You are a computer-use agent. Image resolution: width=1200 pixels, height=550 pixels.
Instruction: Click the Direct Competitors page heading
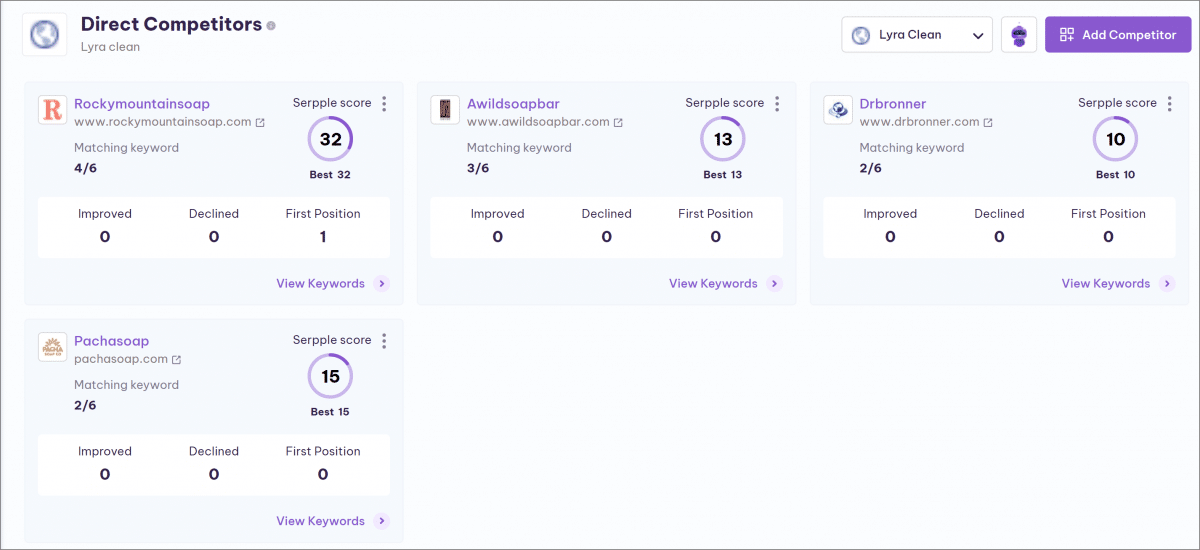coord(171,24)
